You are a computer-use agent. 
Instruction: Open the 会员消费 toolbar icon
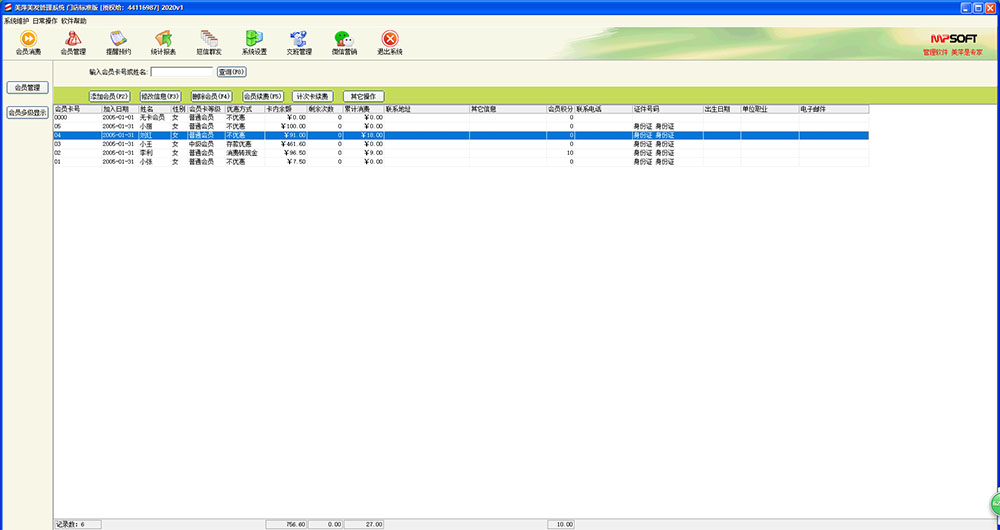tap(29, 41)
